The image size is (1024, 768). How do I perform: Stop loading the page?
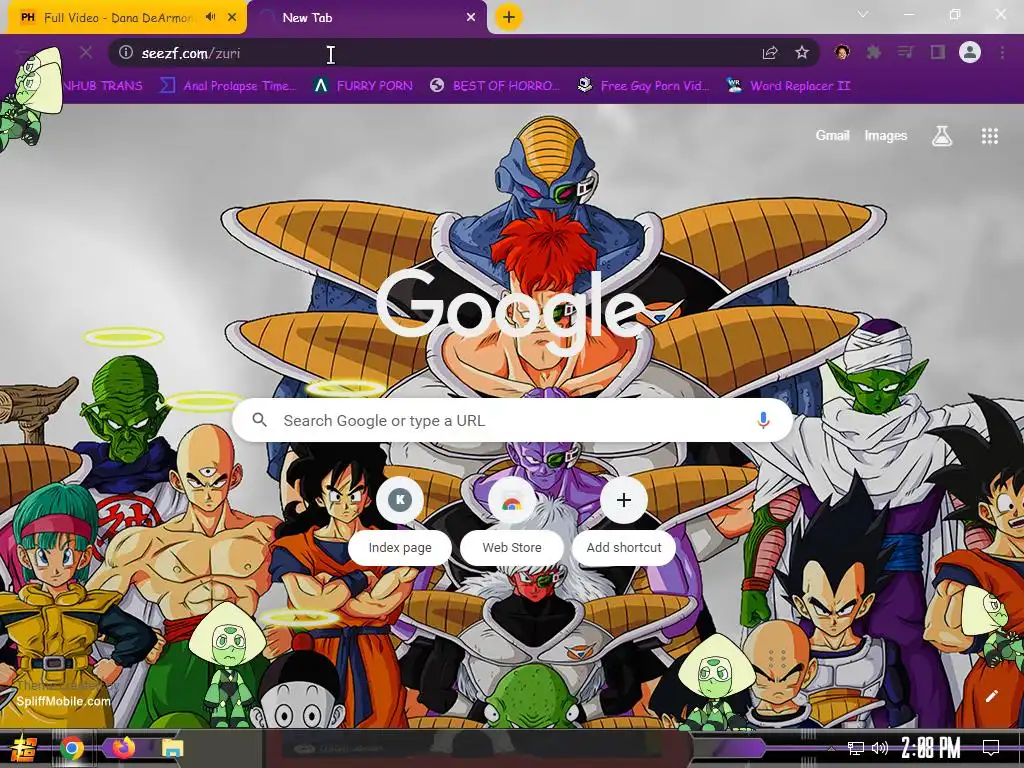[86, 53]
